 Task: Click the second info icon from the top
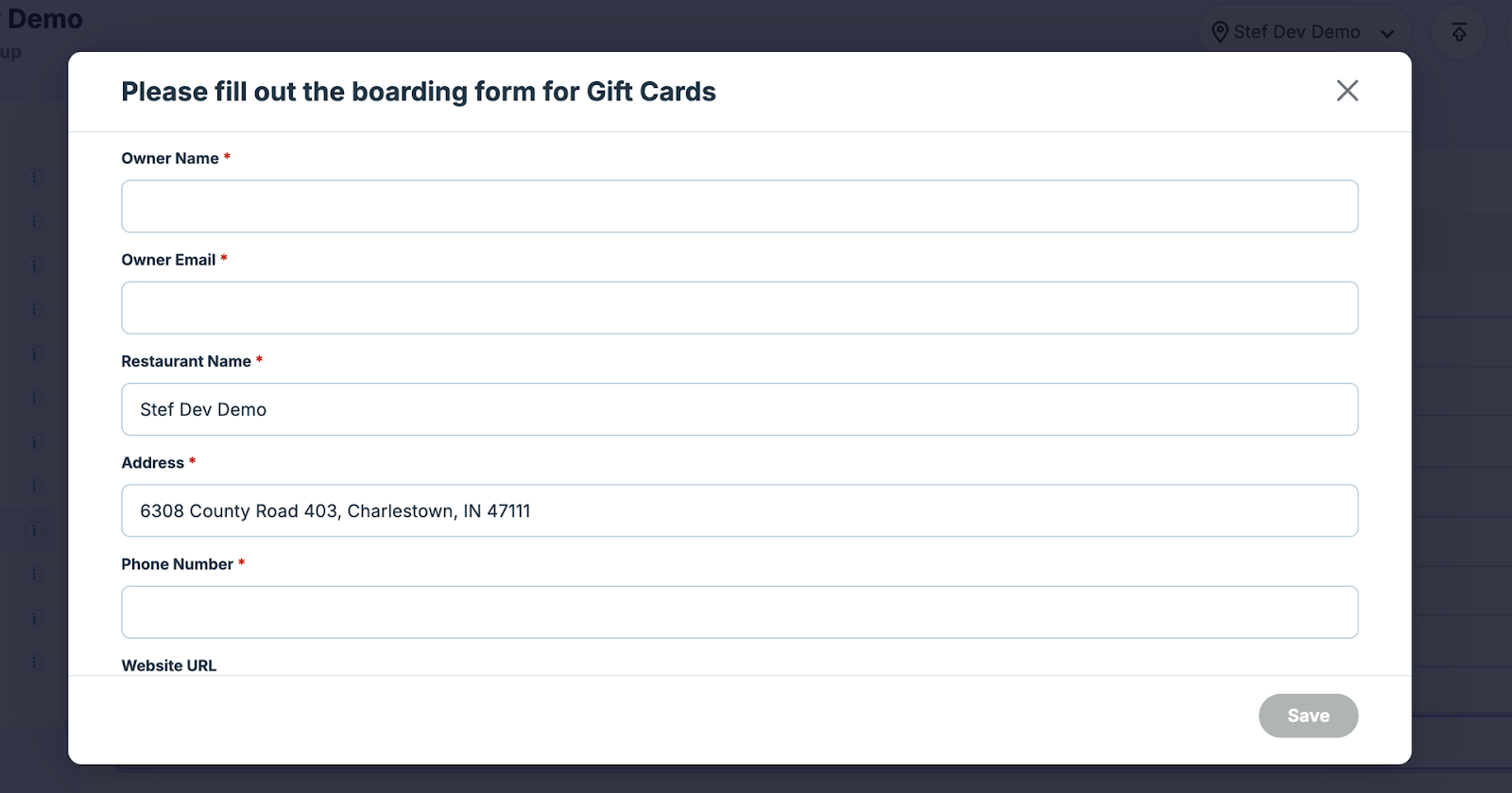click(x=35, y=221)
